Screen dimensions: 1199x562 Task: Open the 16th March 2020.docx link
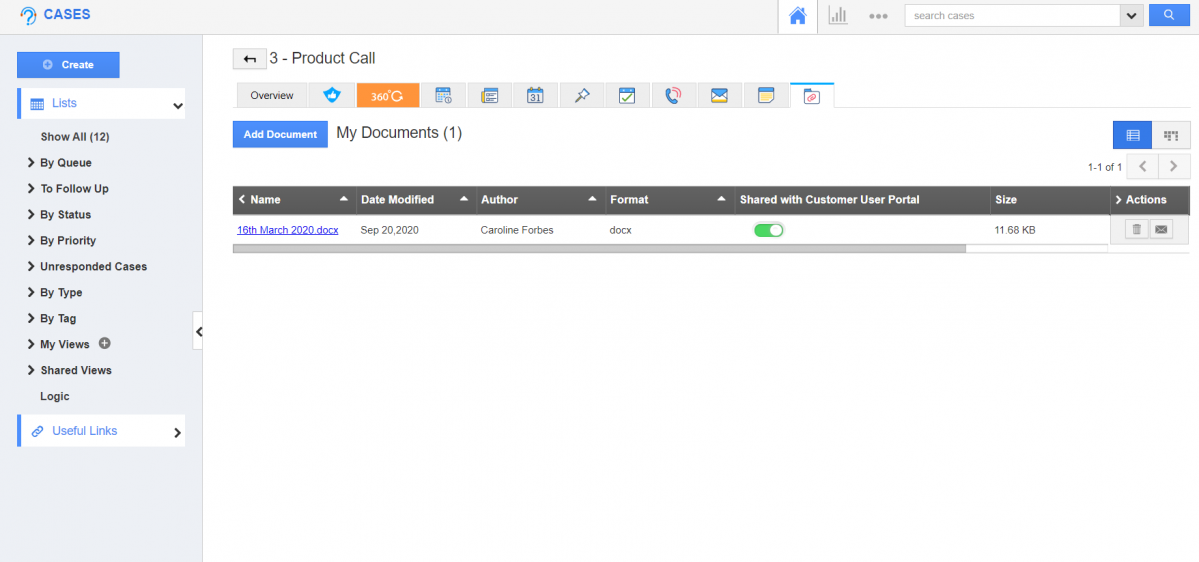[x=287, y=230]
